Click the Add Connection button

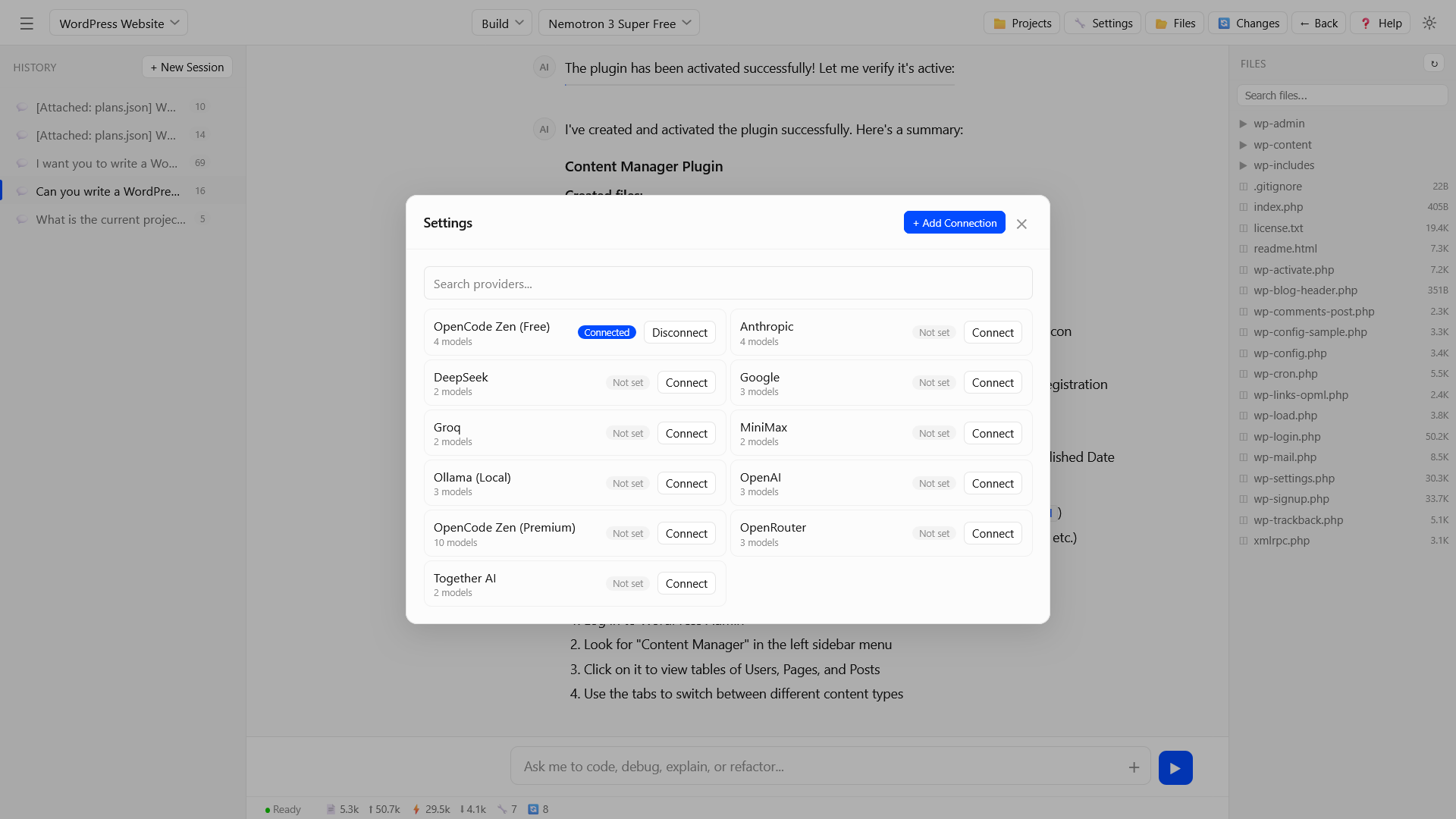955,222
